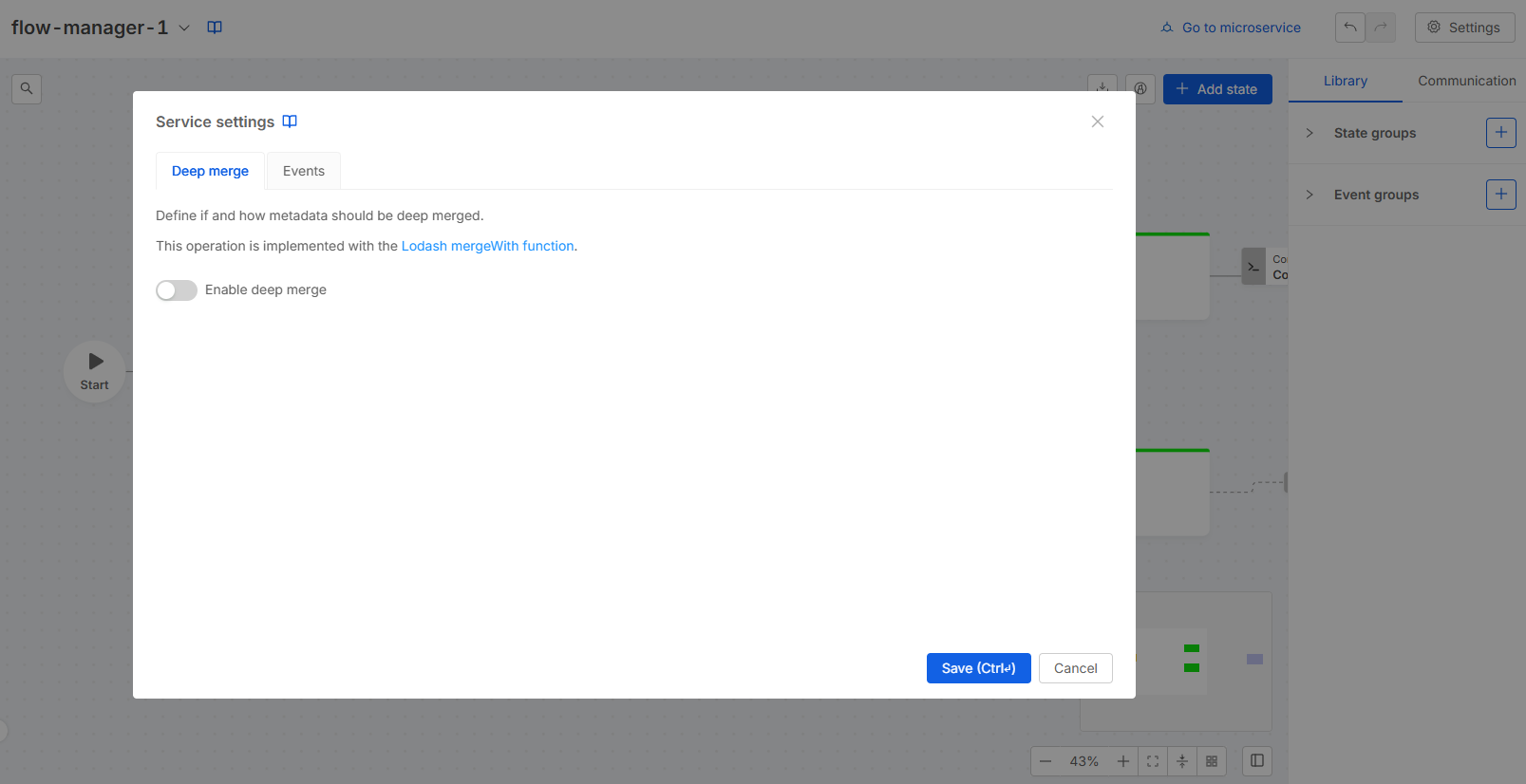Click the Event groups label
The height and width of the screenshot is (784, 1526).
point(1377,195)
